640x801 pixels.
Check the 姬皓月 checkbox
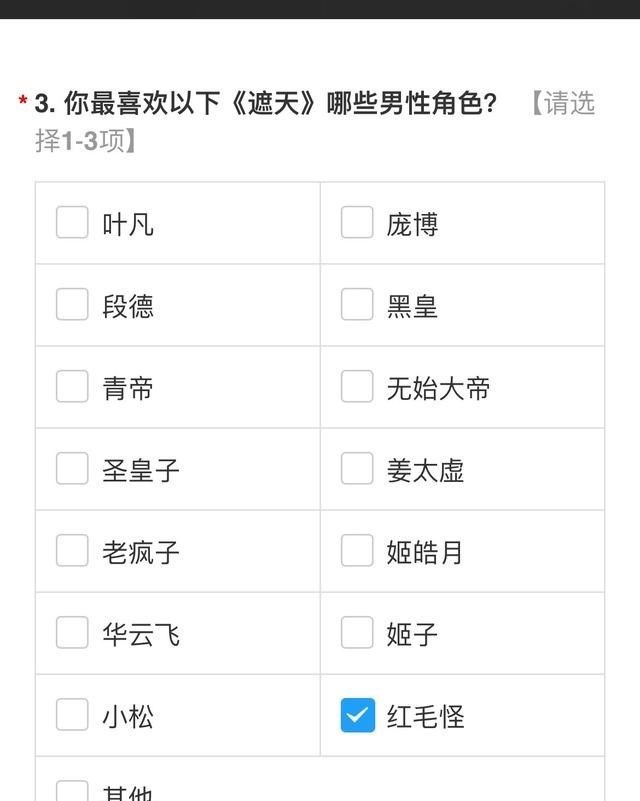click(357, 551)
